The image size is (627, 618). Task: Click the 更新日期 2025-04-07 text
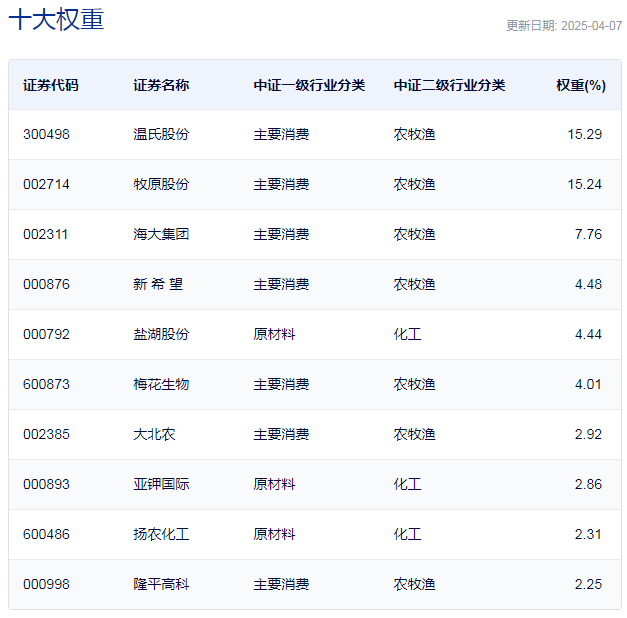coord(563,26)
